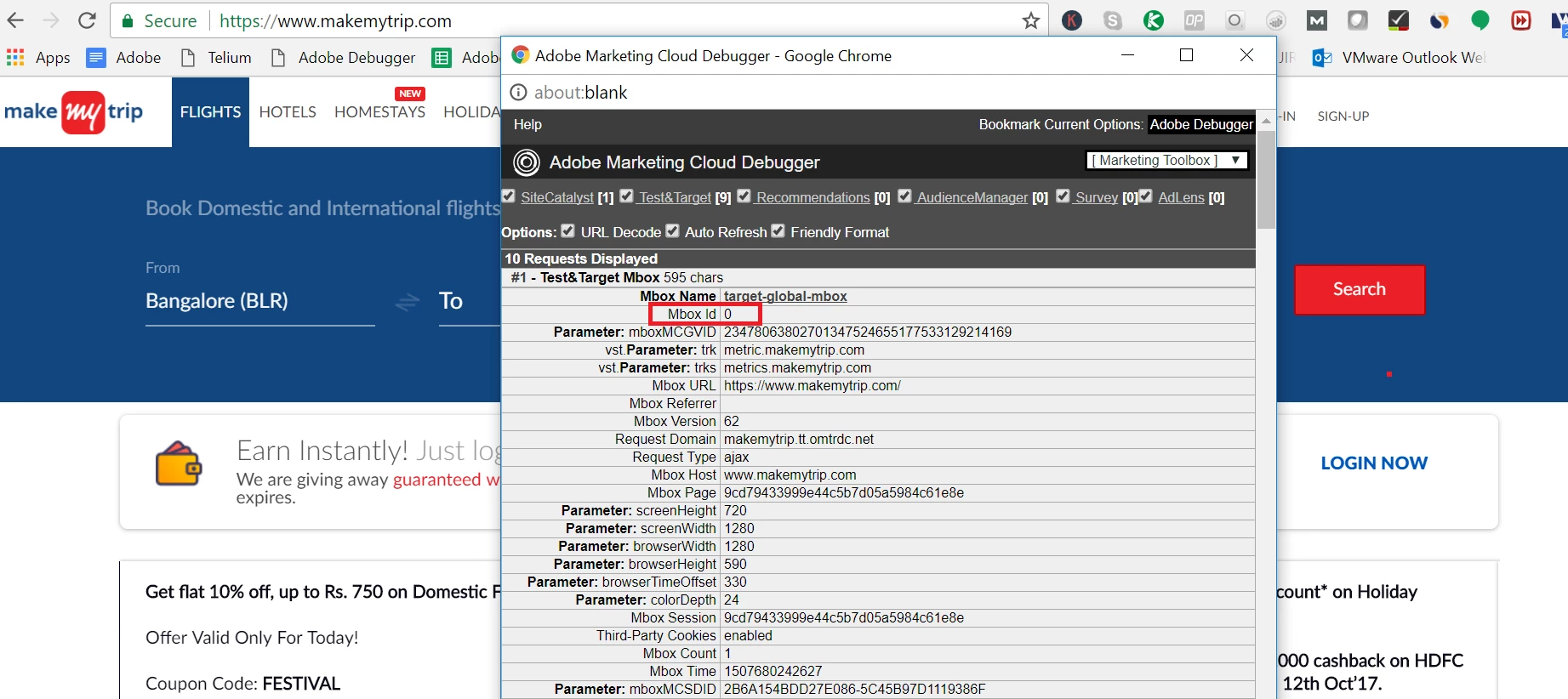Swap From and To cities arrows icon
Image resolution: width=1568 pixels, height=699 pixels.
408,302
